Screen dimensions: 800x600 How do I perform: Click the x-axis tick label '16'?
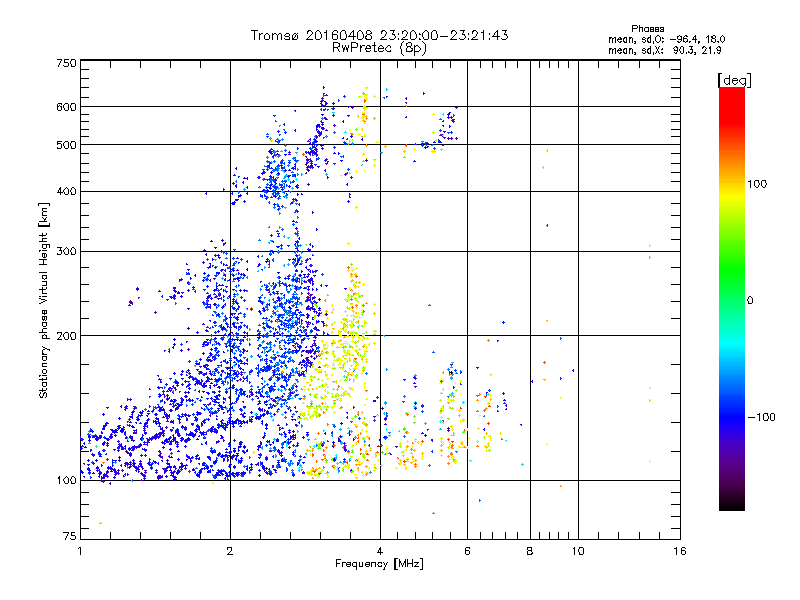680,551
